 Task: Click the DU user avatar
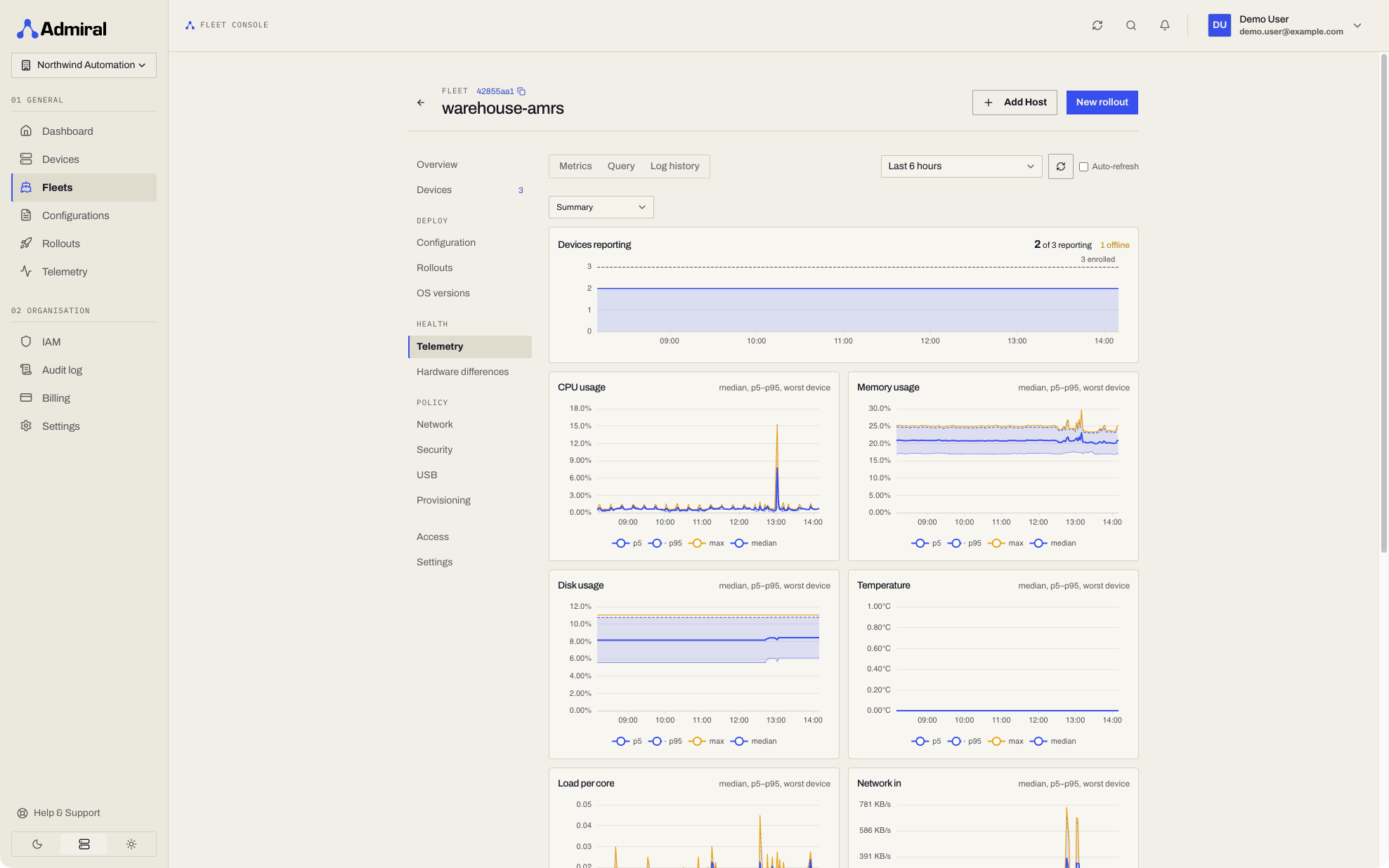pyautogui.click(x=1220, y=25)
